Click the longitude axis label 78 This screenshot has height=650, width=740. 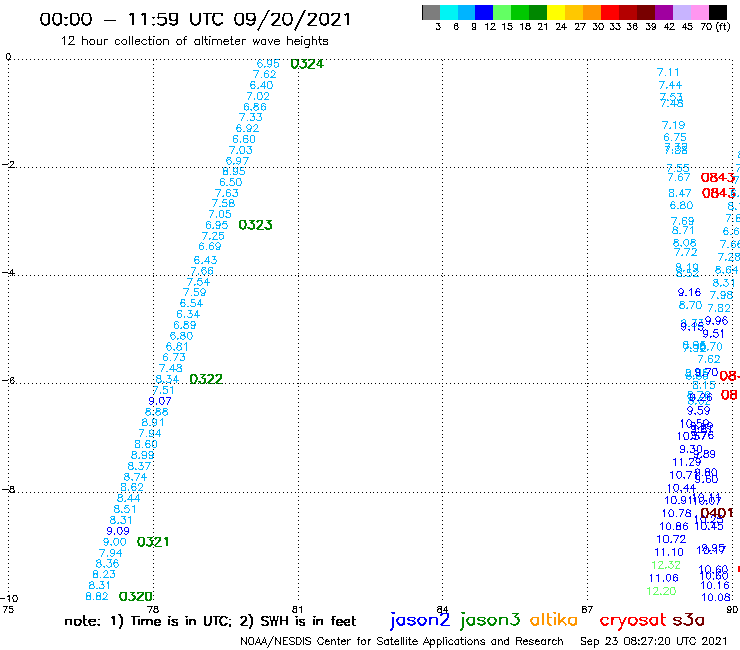153,609
